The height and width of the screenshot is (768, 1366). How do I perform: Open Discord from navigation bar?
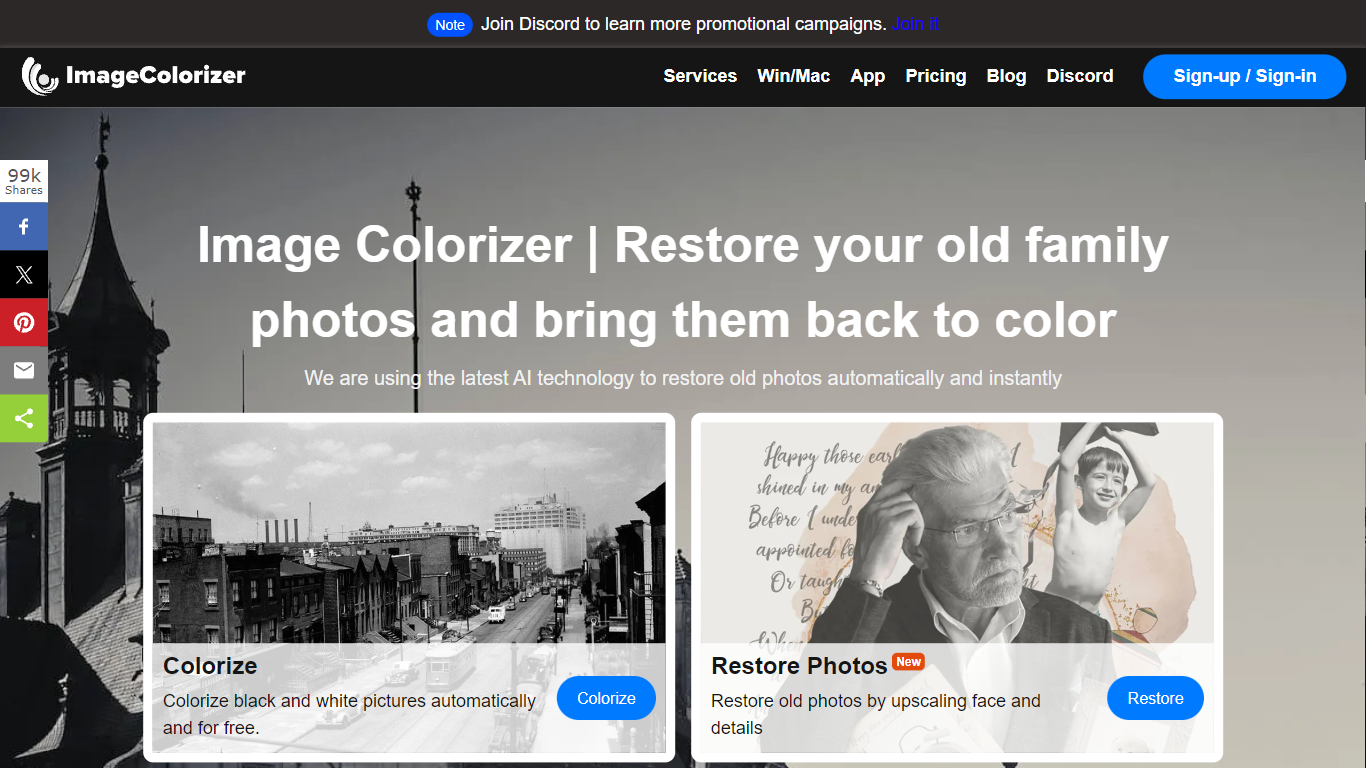point(1080,76)
